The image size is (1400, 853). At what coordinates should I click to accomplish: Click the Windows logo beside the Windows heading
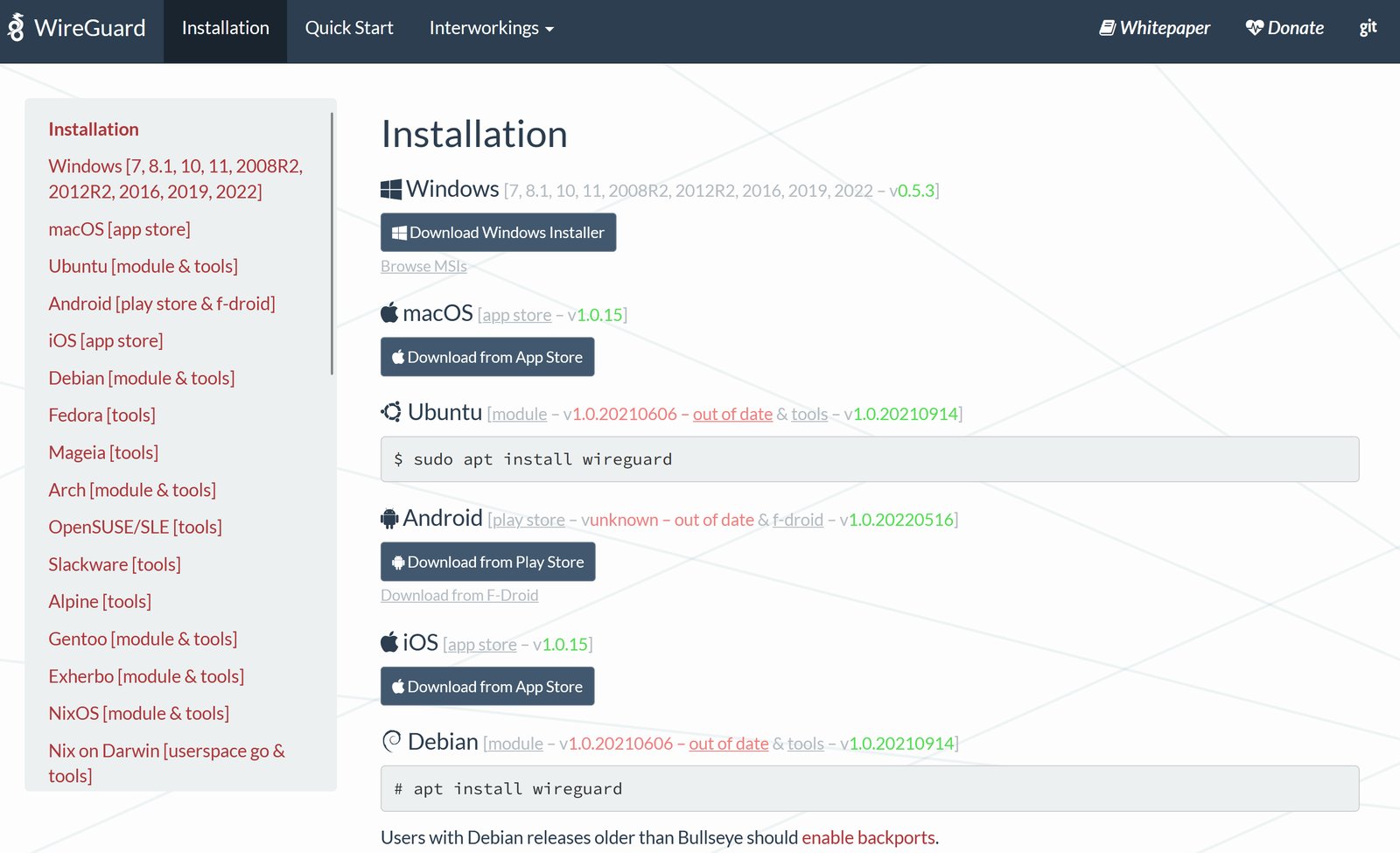pyautogui.click(x=391, y=189)
